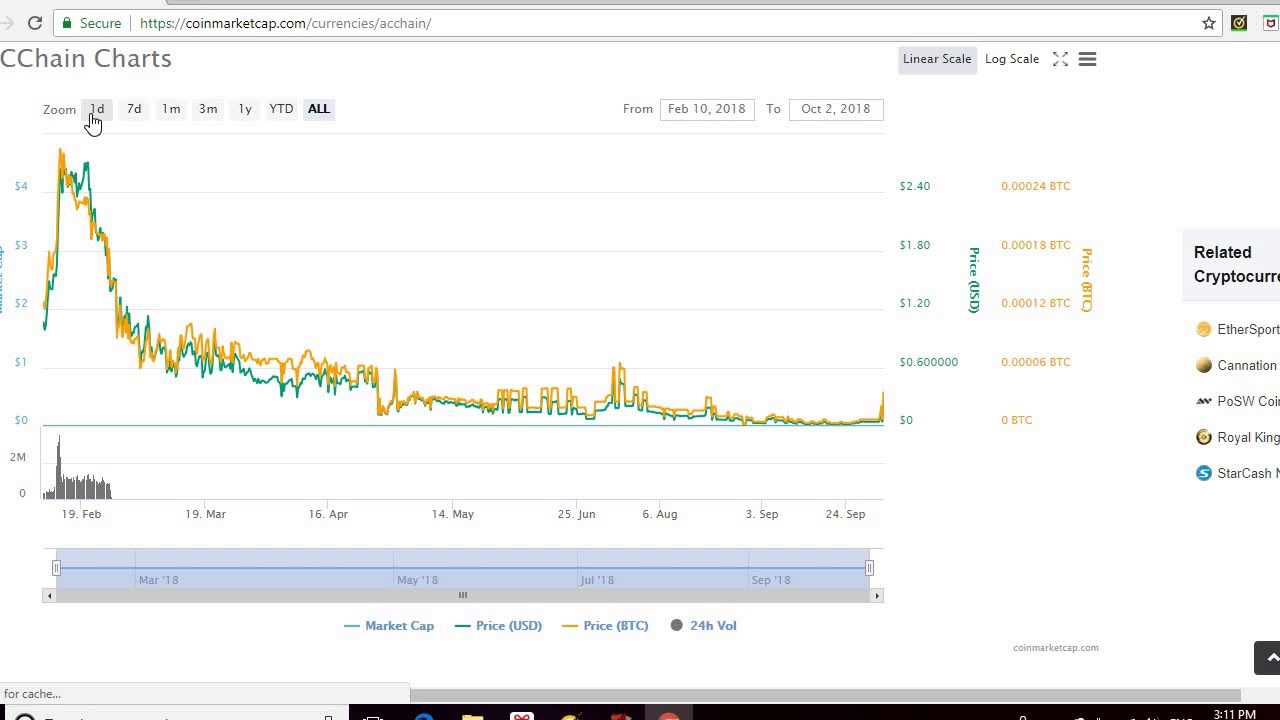Click the browser extension icon next to star
Image resolution: width=1280 pixels, height=720 pixels.
[x=1239, y=23]
